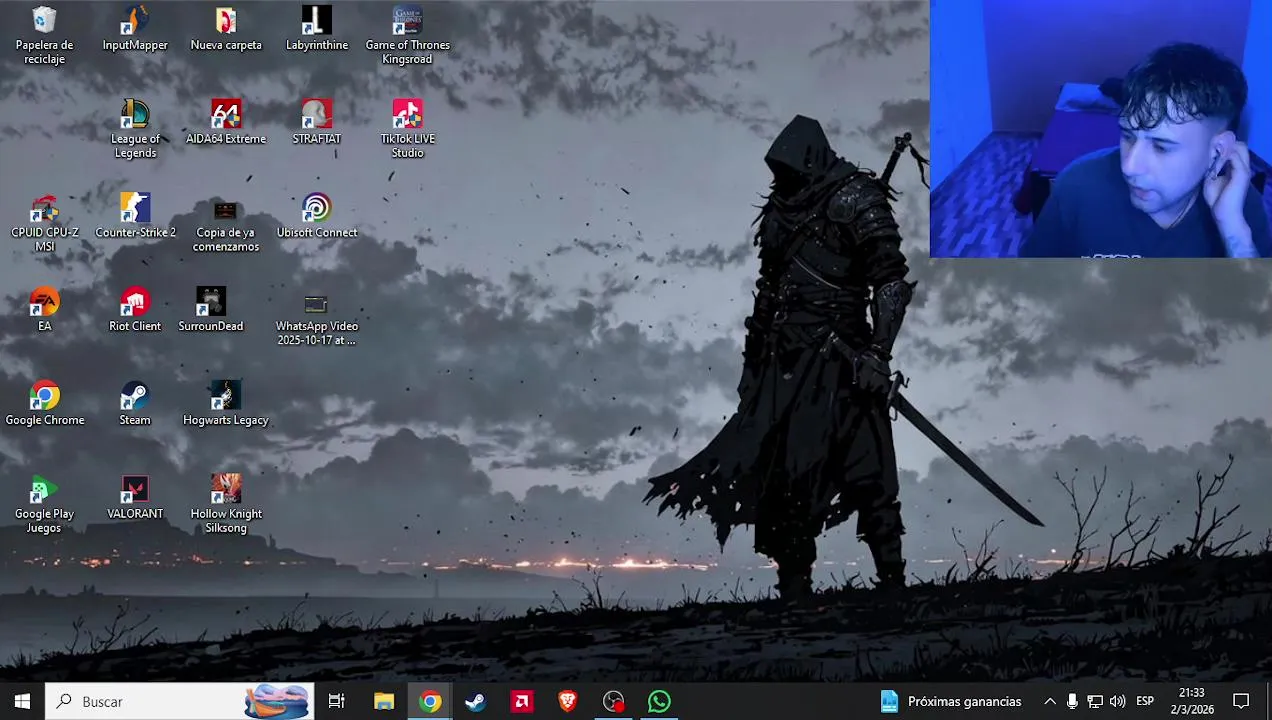Select the EA app shortcut
The image size is (1272, 720).
(x=44, y=310)
